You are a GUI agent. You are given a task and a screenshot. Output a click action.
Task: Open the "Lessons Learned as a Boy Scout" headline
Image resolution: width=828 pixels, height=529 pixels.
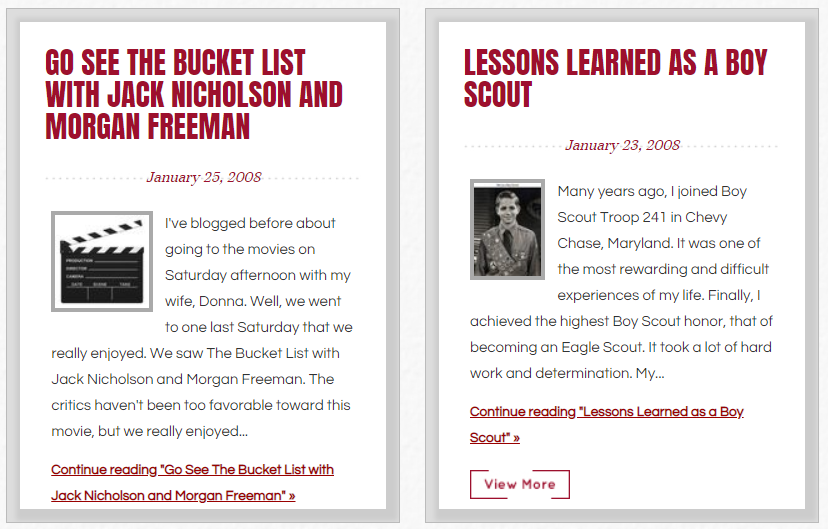pyautogui.click(x=614, y=79)
